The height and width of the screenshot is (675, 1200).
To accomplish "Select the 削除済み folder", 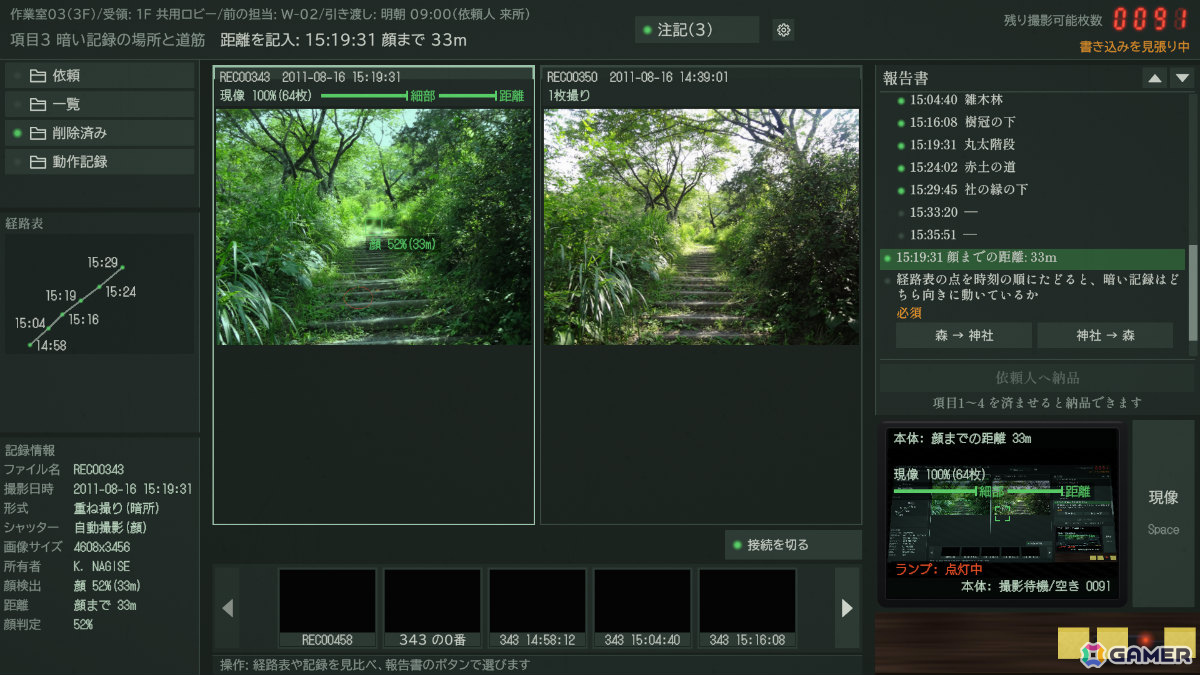I will 100,133.
